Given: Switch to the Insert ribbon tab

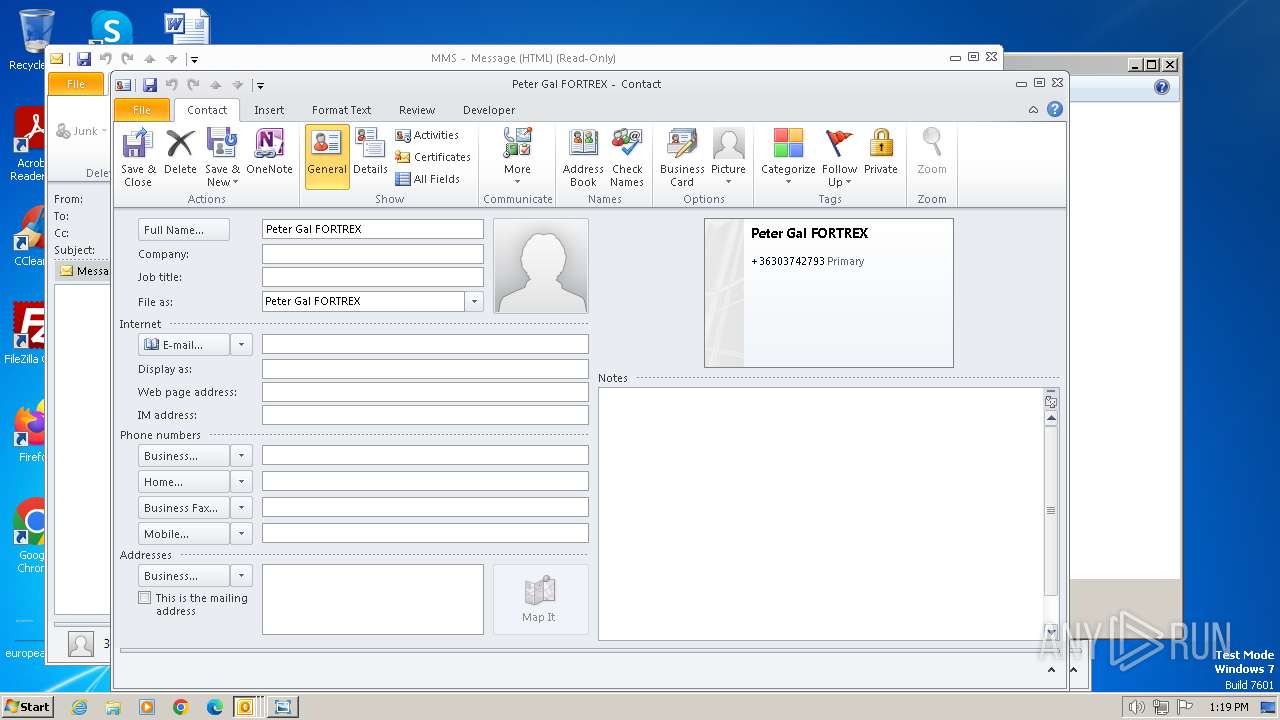Looking at the screenshot, I should pyautogui.click(x=269, y=110).
